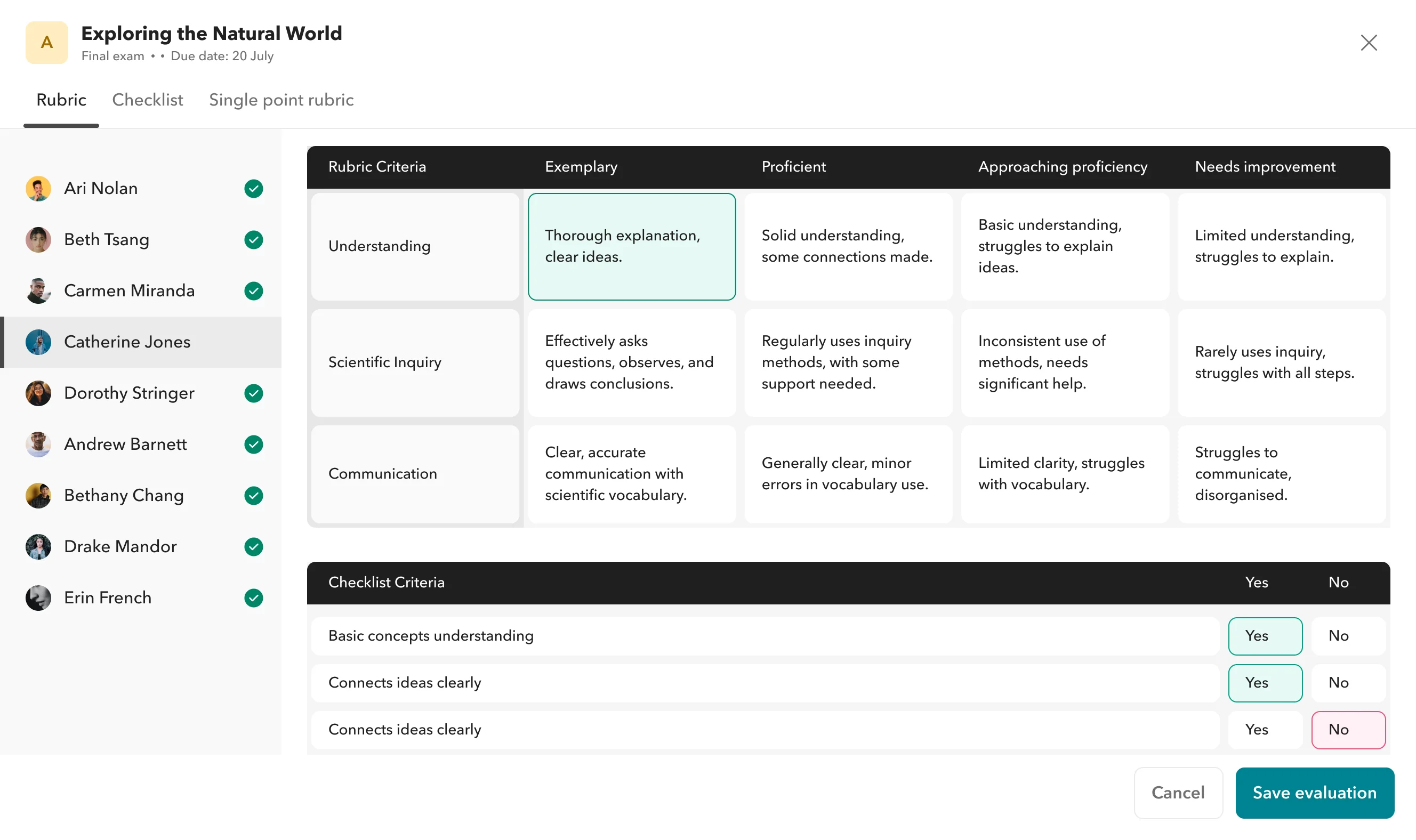Open the Single point rubric tab
The image size is (1416, 840).
click(x=281, y=100)
